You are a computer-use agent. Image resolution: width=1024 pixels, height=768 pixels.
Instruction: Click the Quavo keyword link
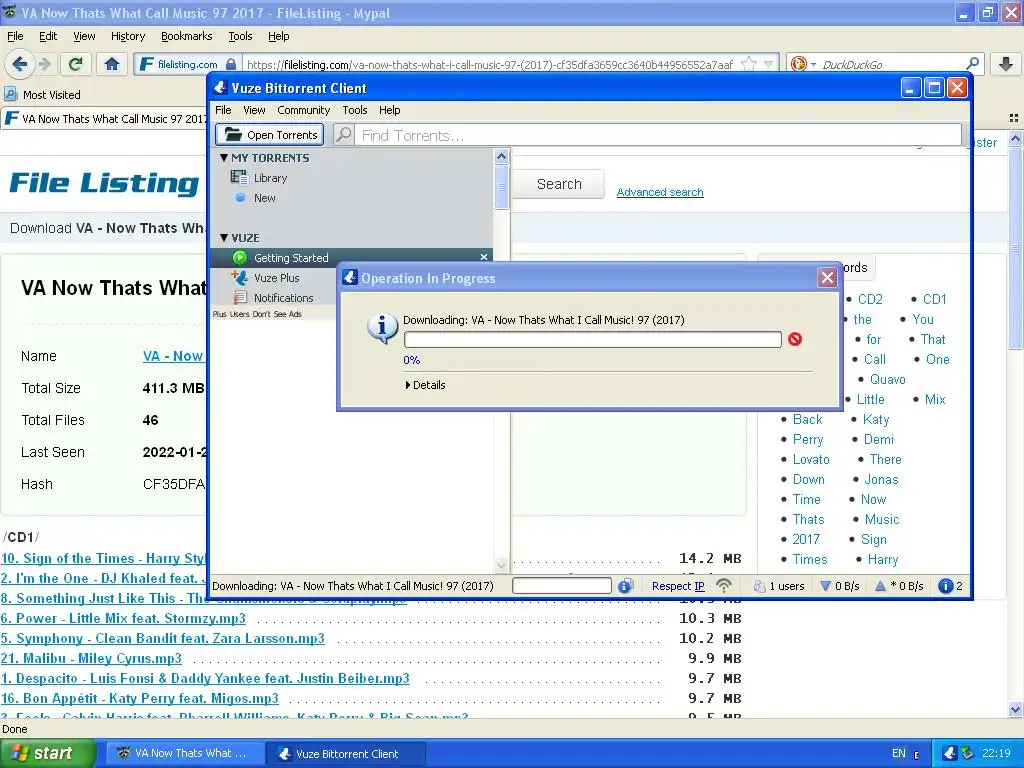click(888, 379)
